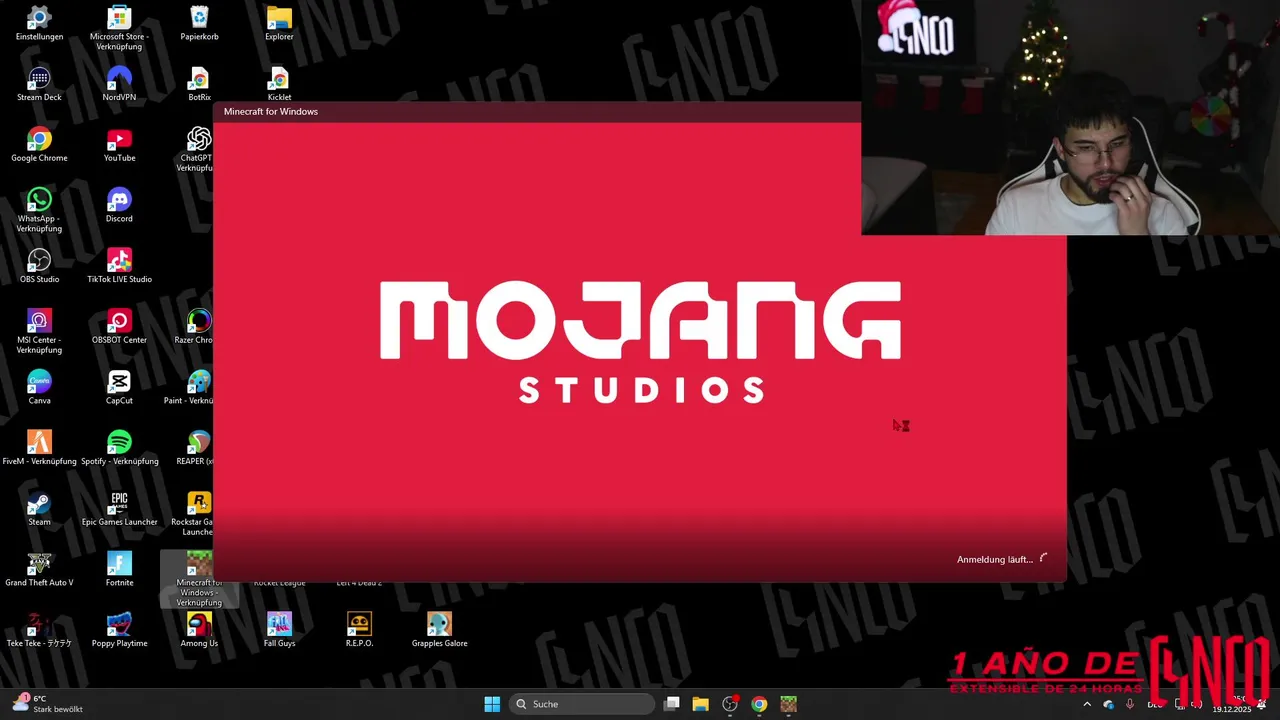Launch Stream Deck from desktop
This screenshot has width=1280, height=720.
[39, 84]
